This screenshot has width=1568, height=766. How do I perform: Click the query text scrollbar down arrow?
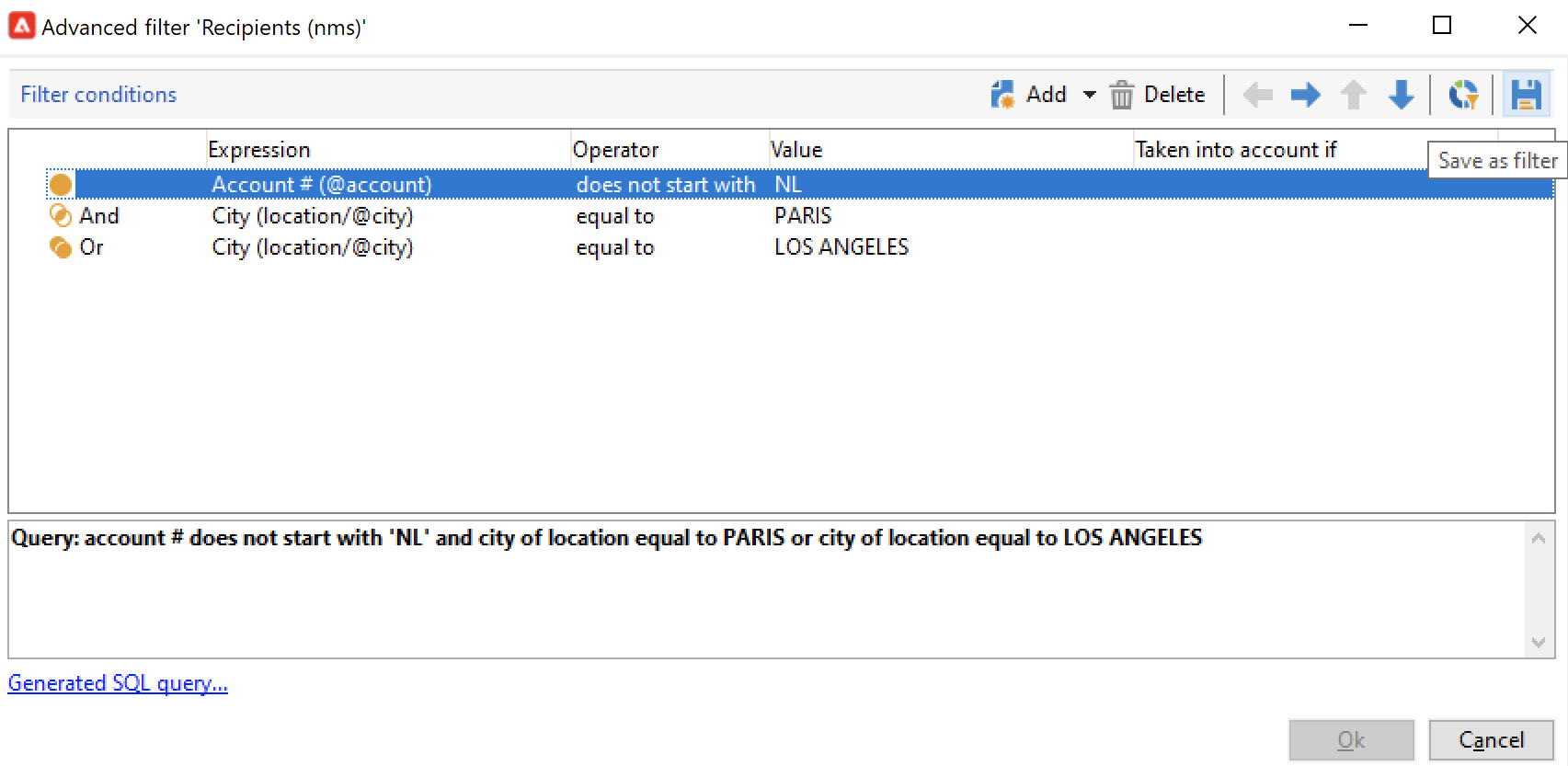pyautogui.click(x=1539, y=643)
